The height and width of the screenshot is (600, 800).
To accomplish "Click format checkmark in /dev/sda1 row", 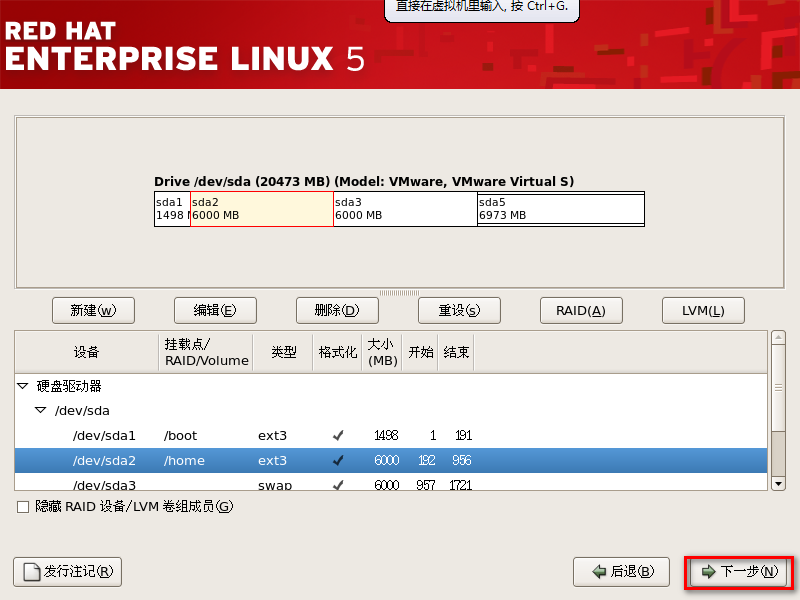I will coord(338,435).
